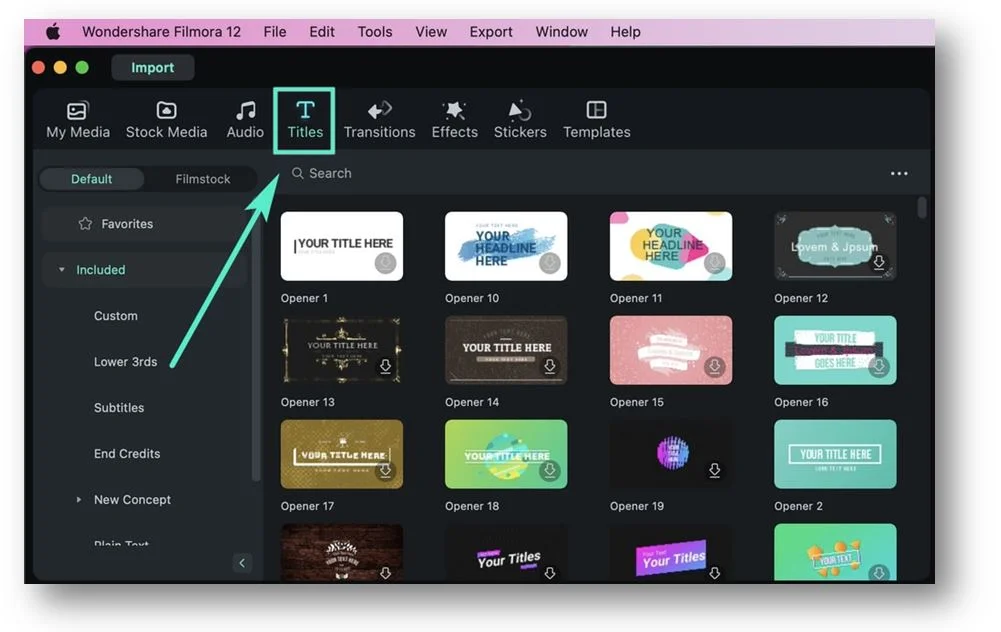Viewport: 1001px width, 632px height.
Task: Open the File menu
Action: pyautogui.click(x=275, y=31)
